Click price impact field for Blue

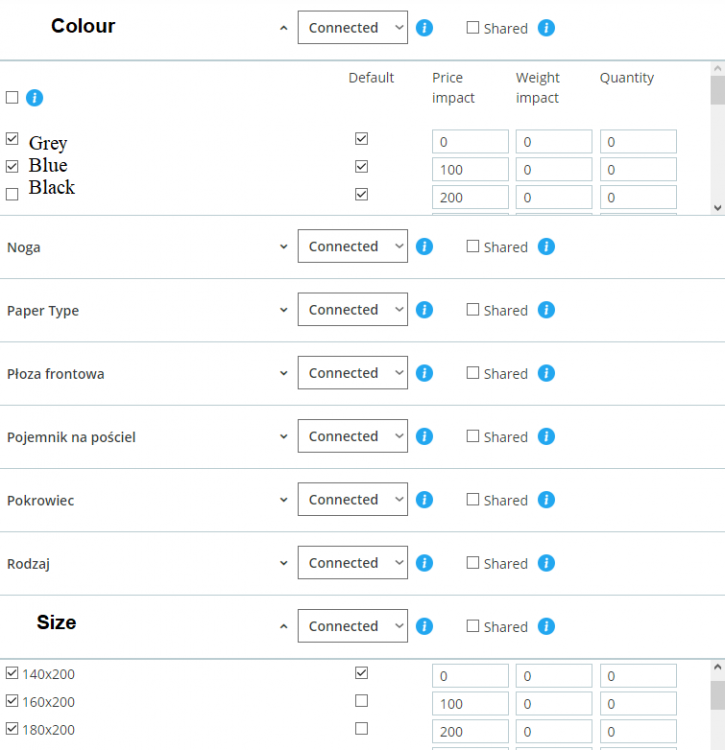(469, 170)
